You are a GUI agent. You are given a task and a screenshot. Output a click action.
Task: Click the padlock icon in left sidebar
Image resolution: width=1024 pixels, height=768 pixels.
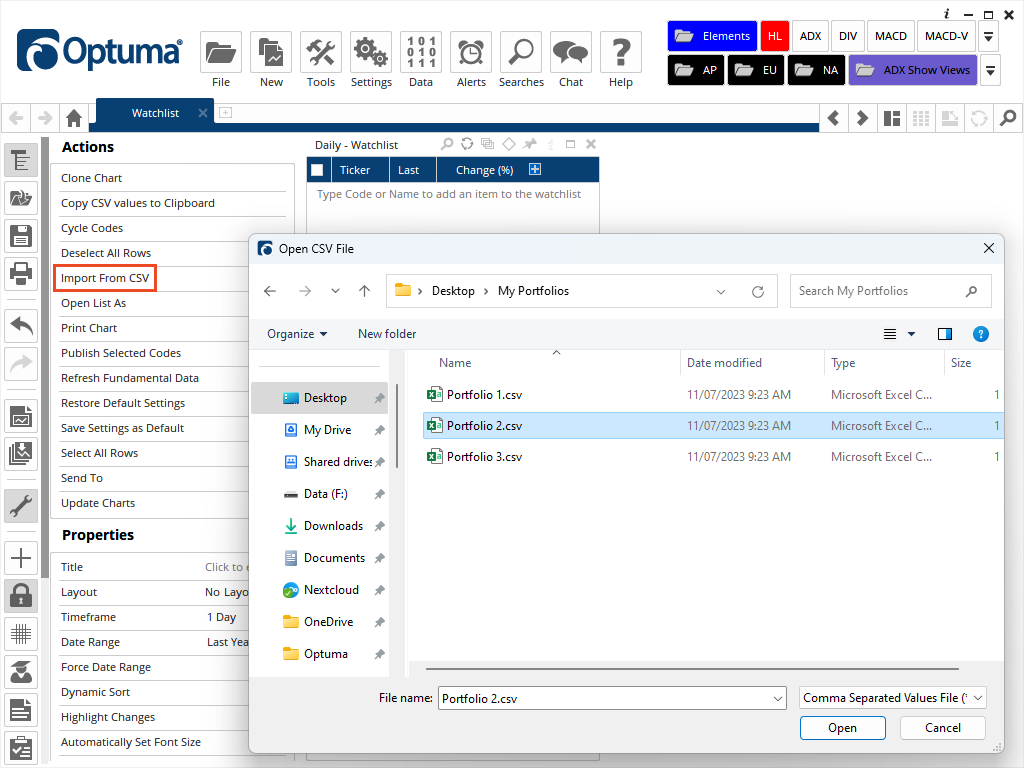(x=21, y=596)
